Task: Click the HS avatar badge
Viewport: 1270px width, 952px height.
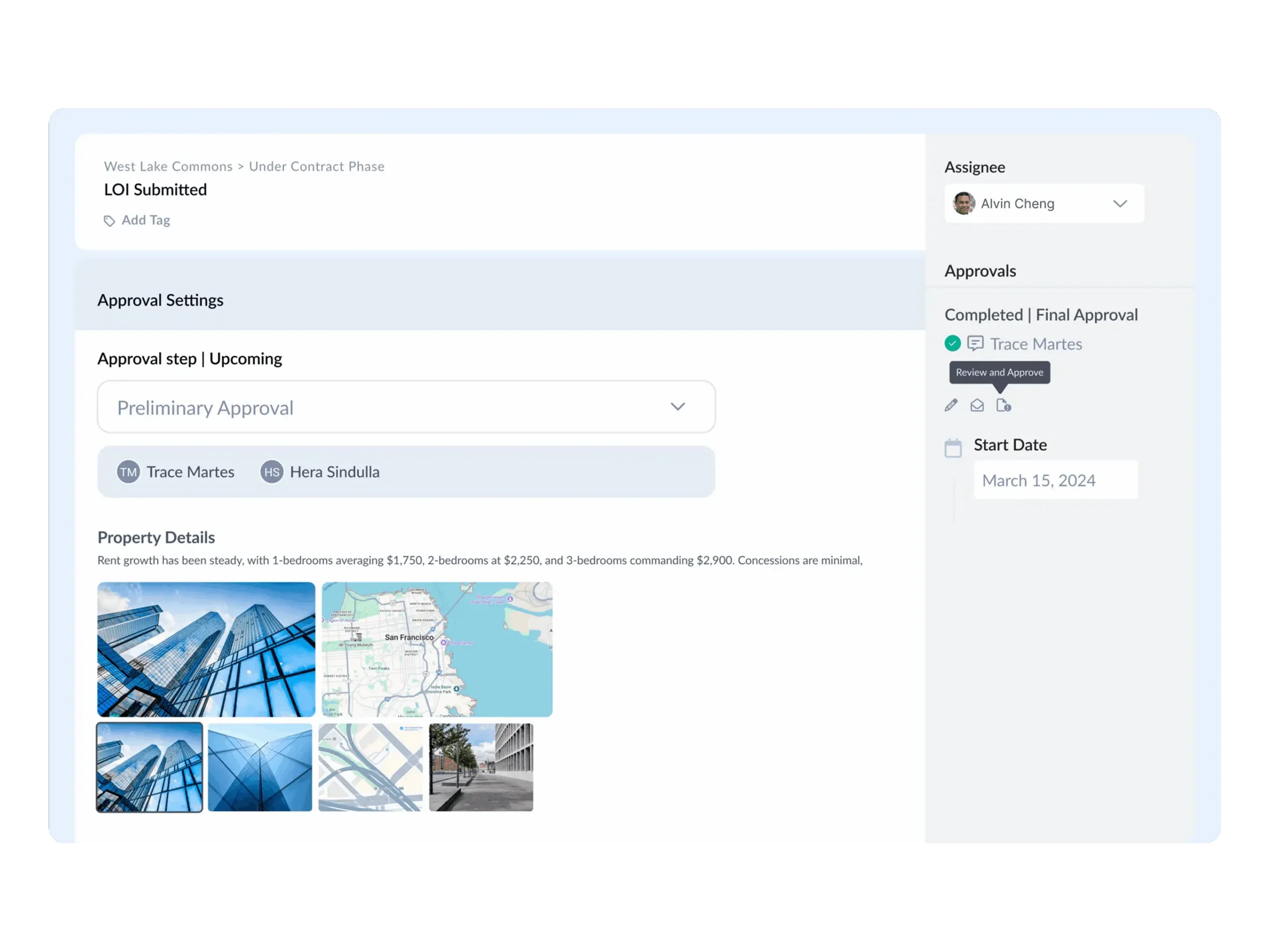Action: click(x=271, y=472)
